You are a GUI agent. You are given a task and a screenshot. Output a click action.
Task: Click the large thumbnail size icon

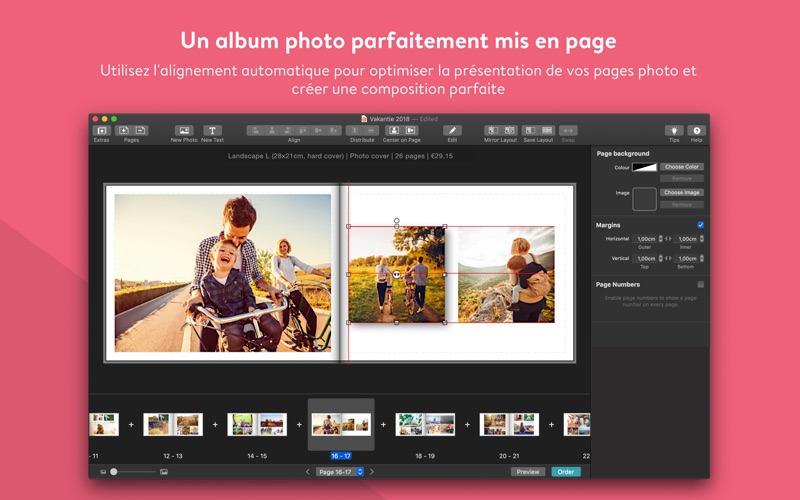point(164,472)
